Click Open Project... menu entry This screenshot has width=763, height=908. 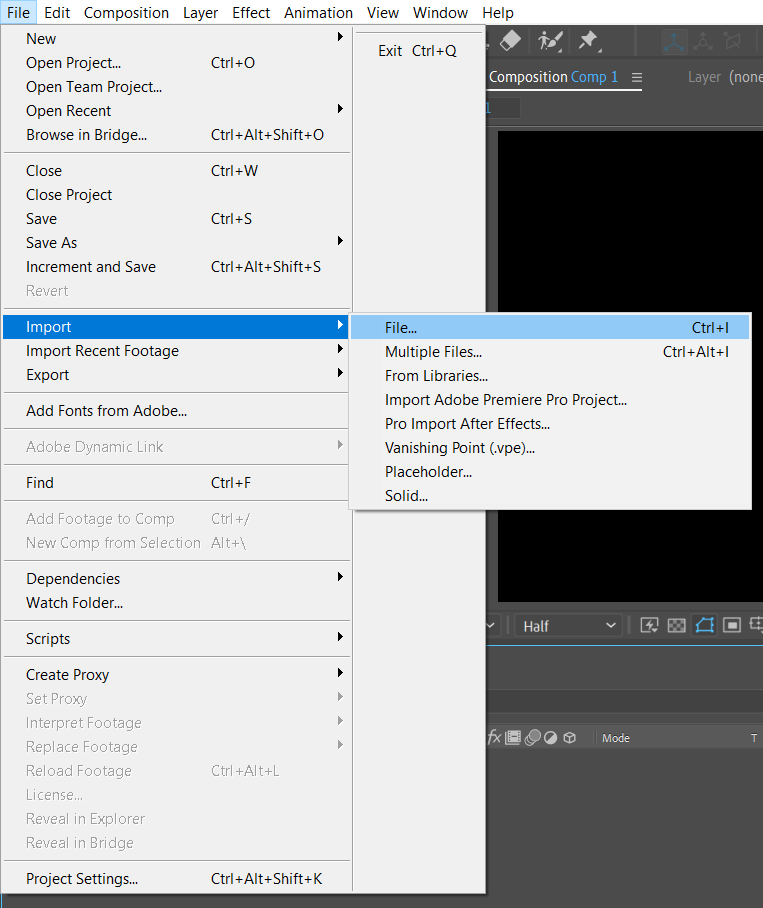pos(177,63)
